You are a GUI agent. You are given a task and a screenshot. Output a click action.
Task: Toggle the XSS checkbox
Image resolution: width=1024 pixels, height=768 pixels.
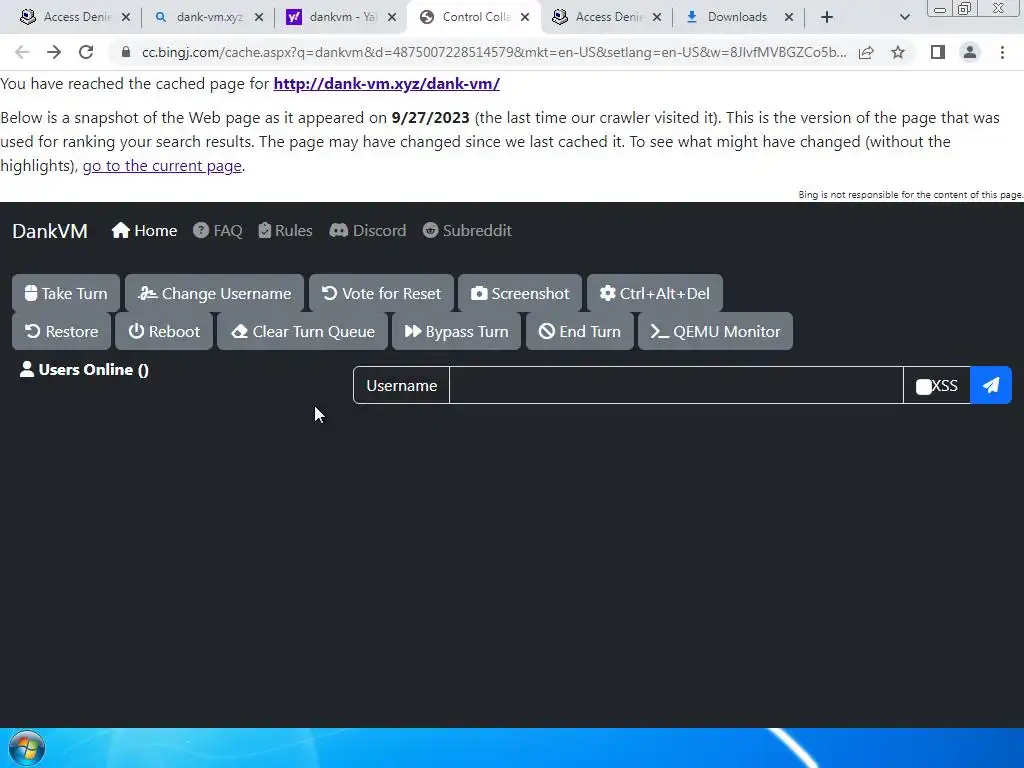tap(923, 387)
